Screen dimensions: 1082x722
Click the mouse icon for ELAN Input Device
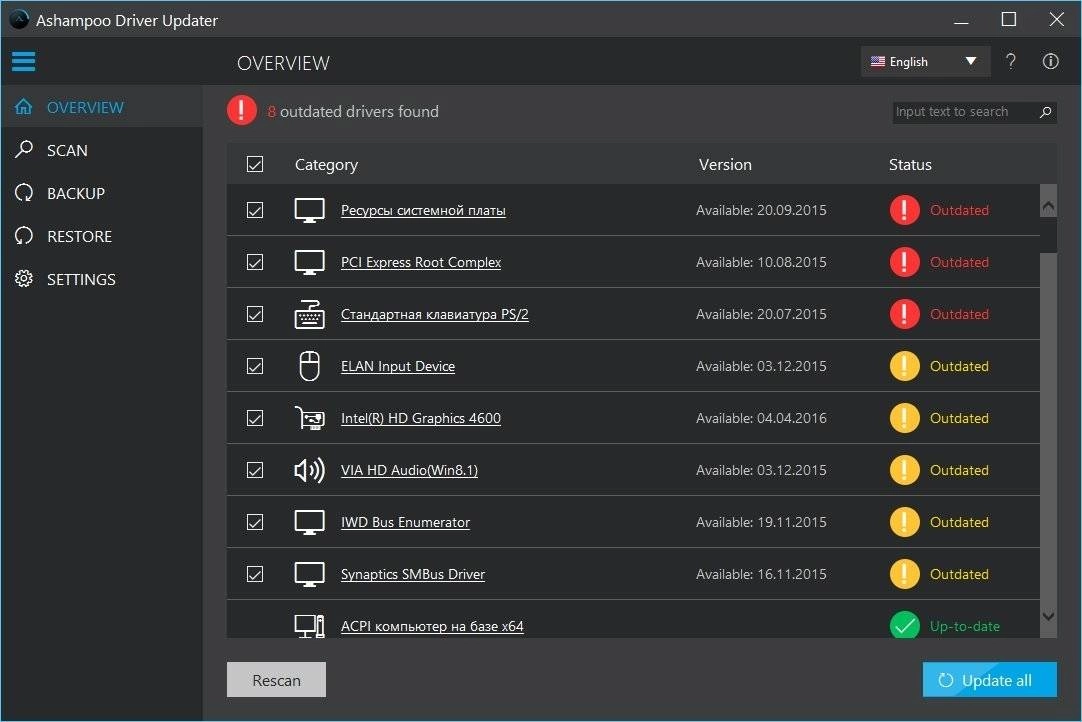click(309, 366)
